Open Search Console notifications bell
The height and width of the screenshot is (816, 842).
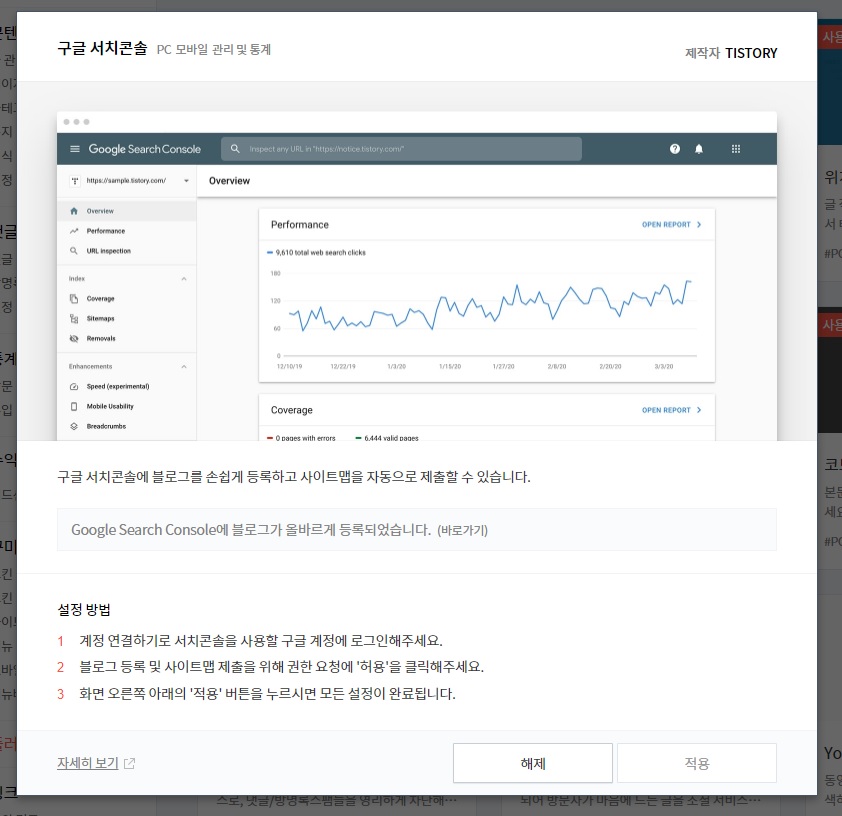(x=699, y=148)
